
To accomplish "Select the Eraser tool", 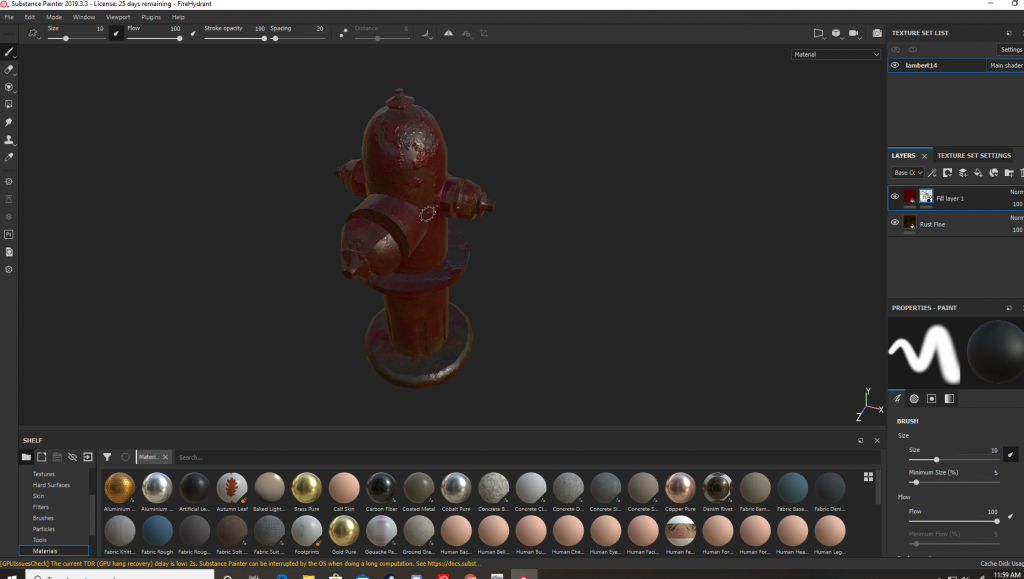I will (9, 69).
